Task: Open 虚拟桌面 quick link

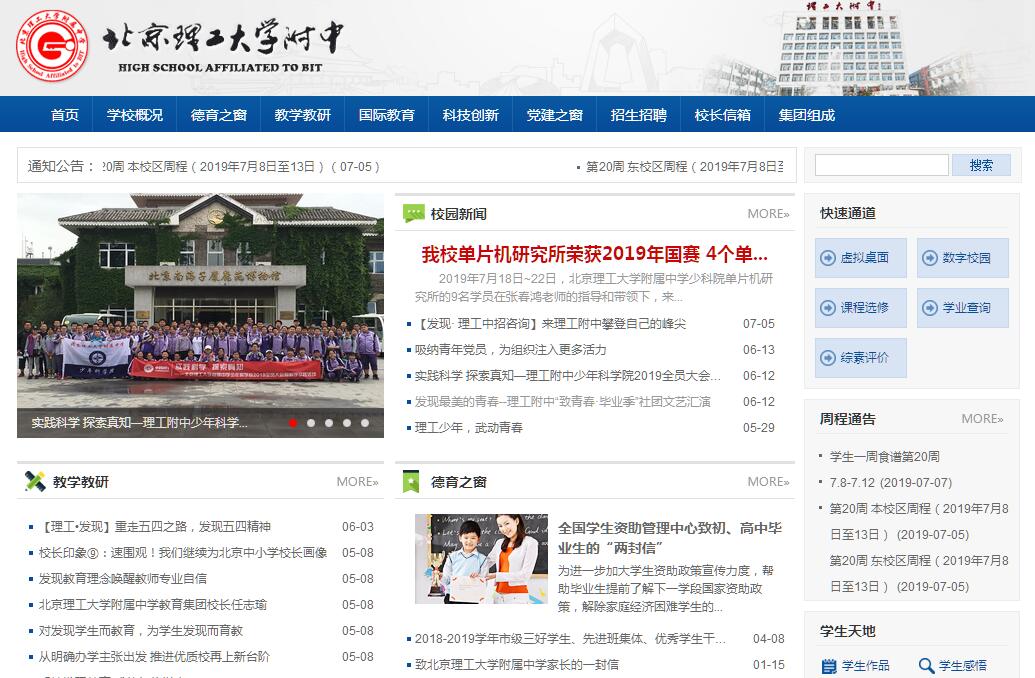Action: (860, 258)
